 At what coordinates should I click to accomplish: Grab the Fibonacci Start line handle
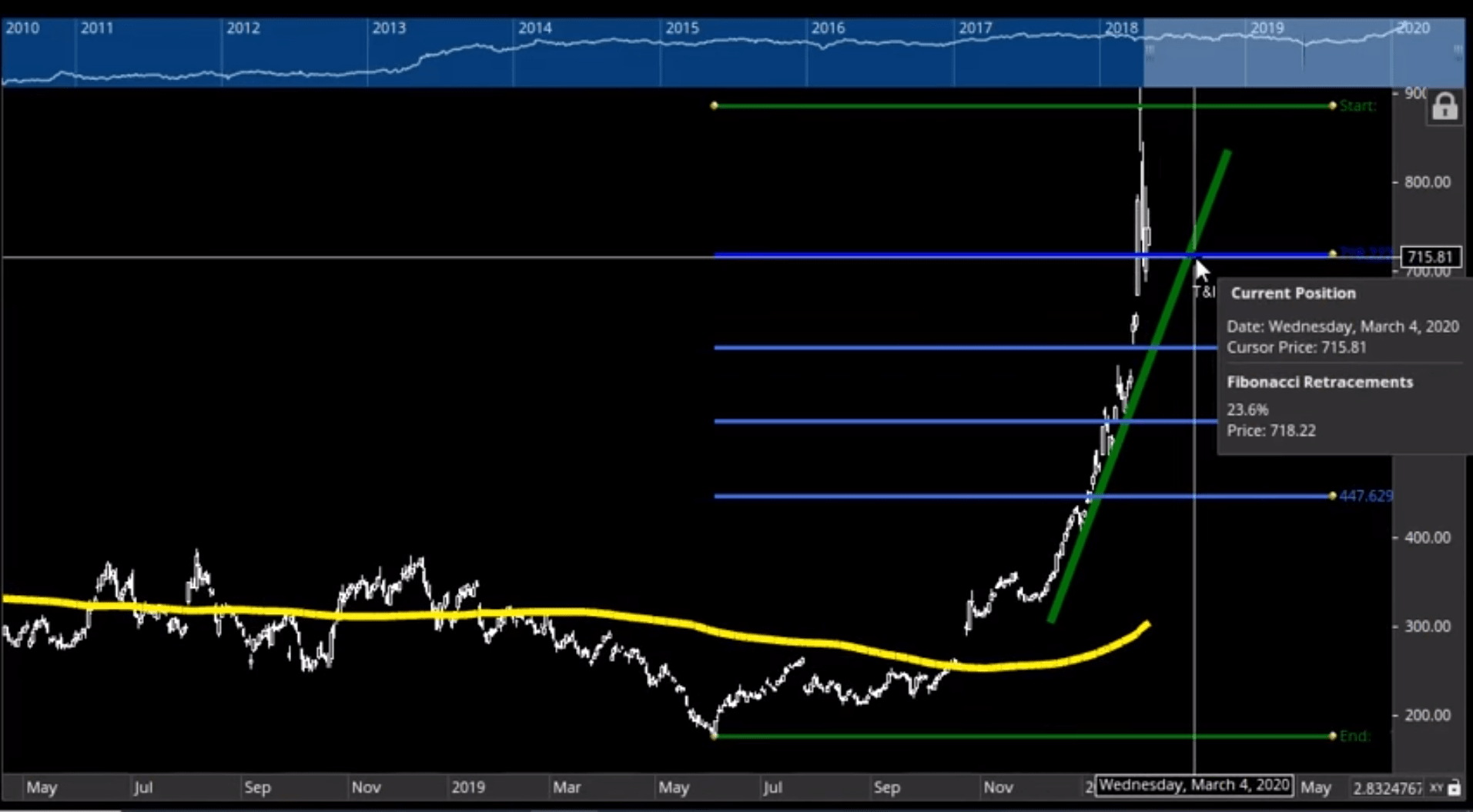(1333, 105)
